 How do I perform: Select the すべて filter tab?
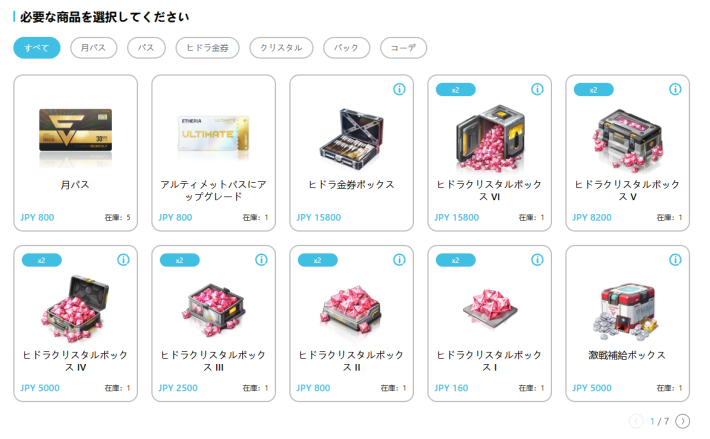37,48
